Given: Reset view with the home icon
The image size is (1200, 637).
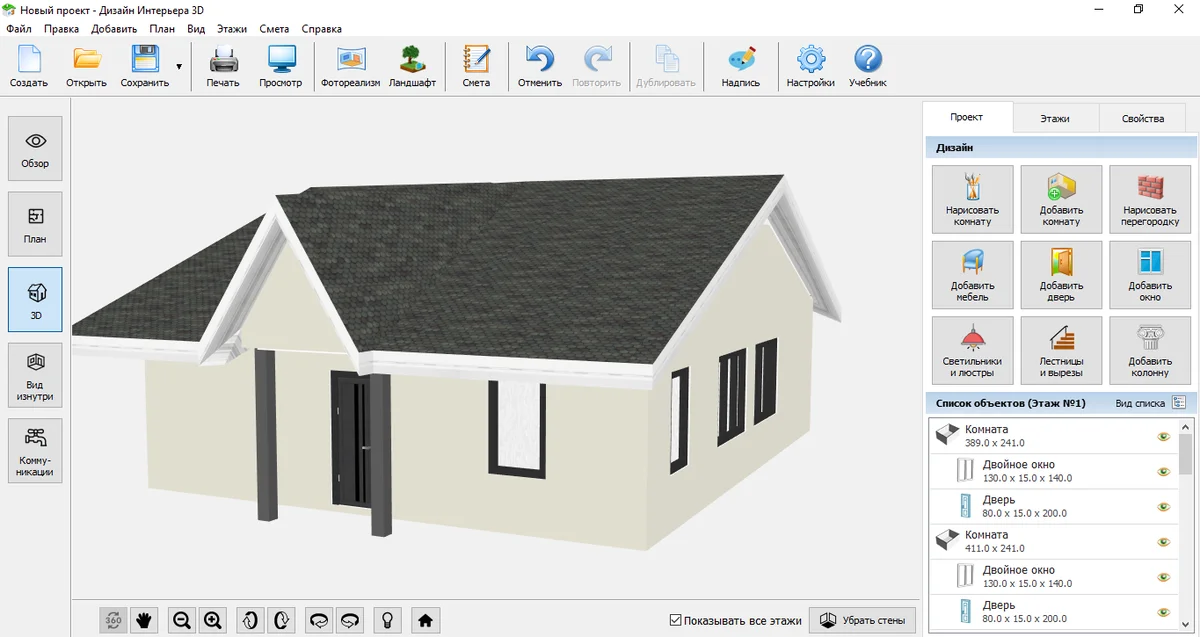Looking at the screenshot, I should point(425,620).
